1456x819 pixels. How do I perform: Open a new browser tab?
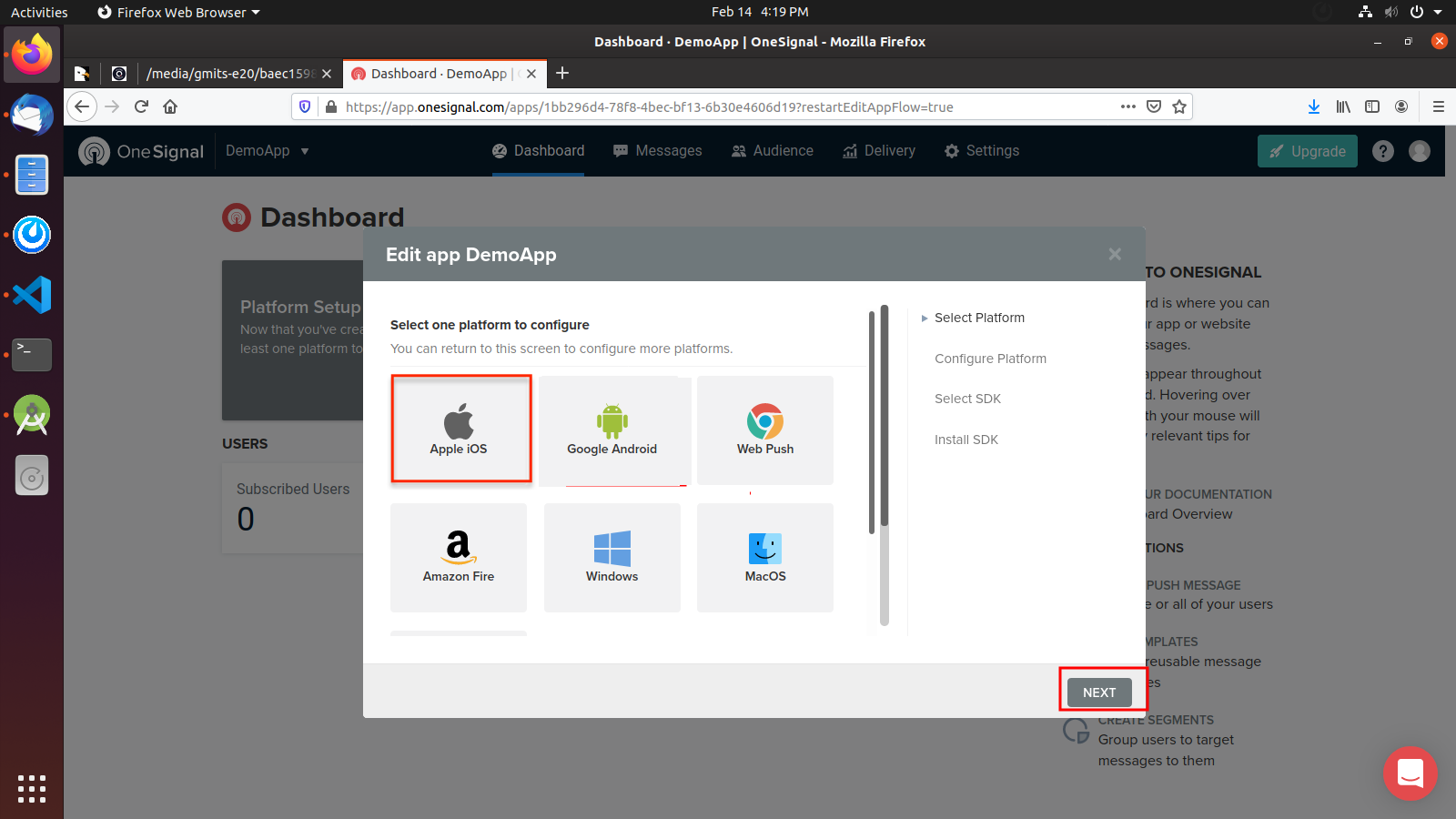point(562,74)
